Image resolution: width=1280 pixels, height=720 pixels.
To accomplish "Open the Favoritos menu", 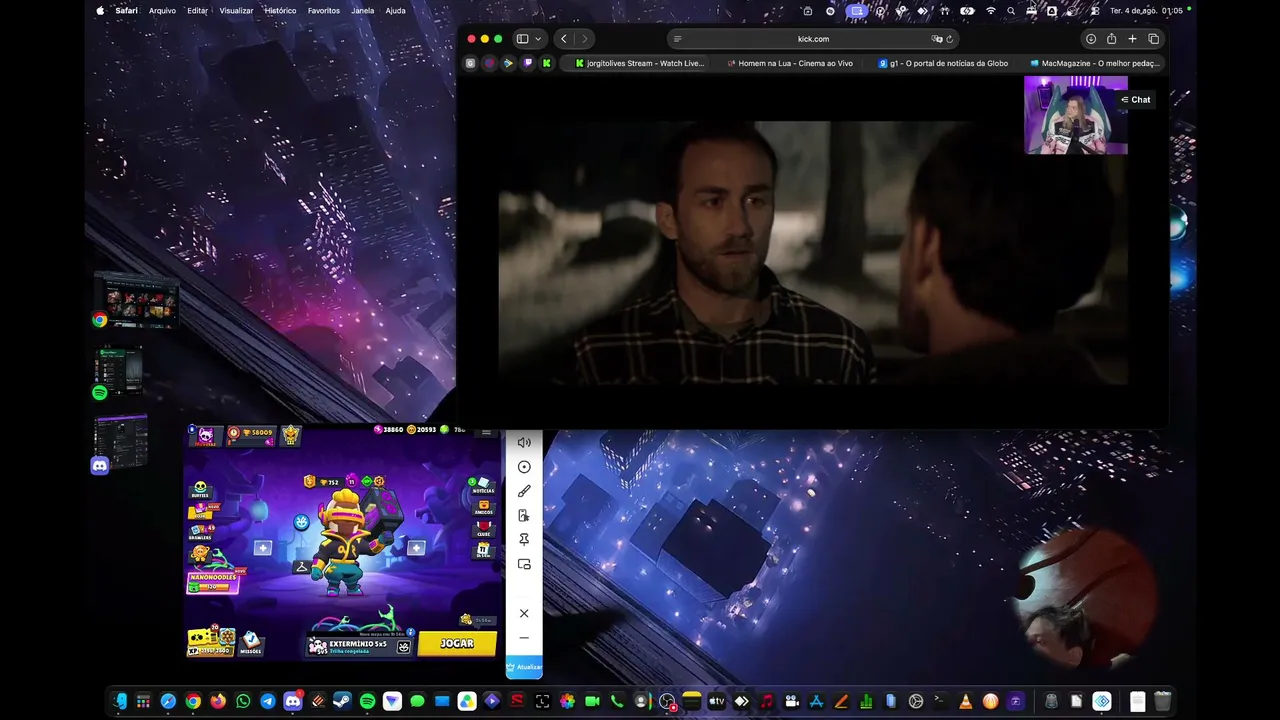I will point(323,11).
